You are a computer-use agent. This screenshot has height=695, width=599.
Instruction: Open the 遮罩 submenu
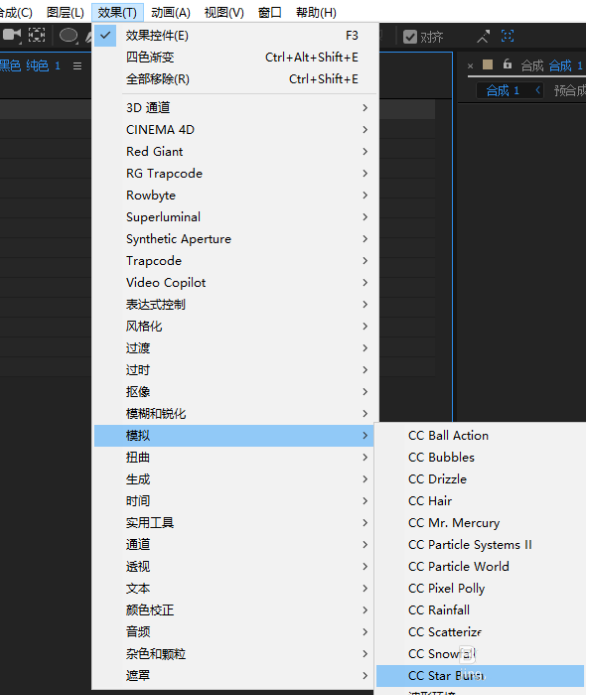coord(234,675)
